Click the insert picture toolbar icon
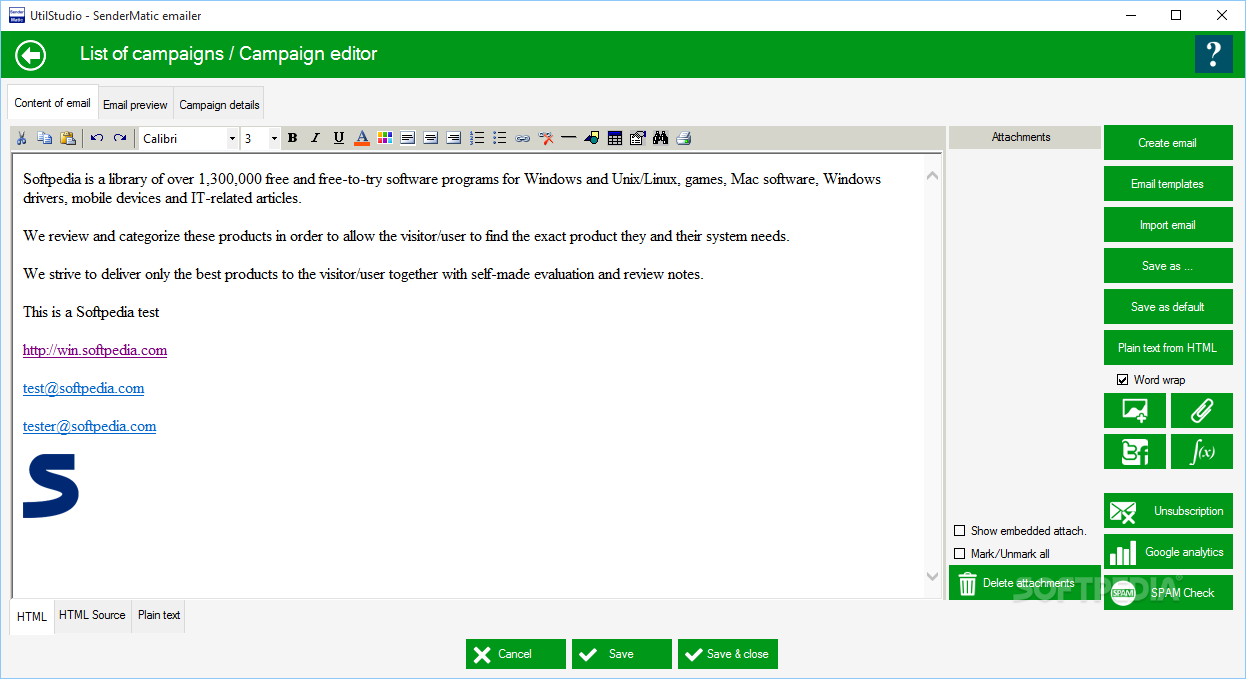 pos(592,138)
